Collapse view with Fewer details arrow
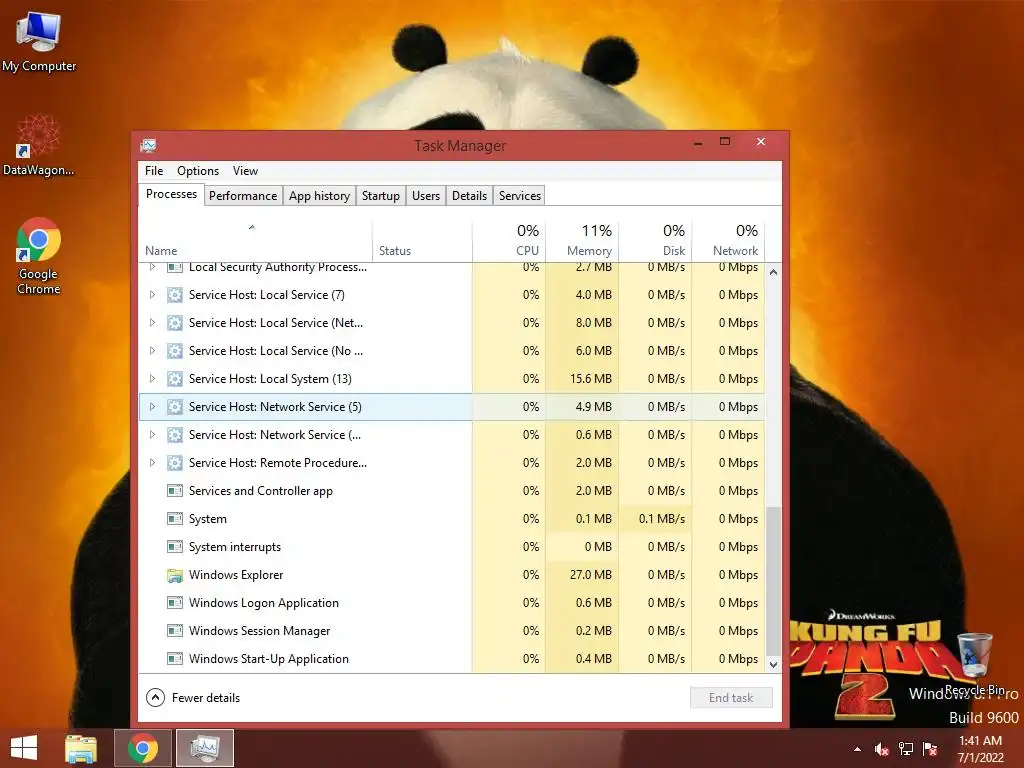The width and height of the screenshot is (1024, 768). click(x=155, y=698)
